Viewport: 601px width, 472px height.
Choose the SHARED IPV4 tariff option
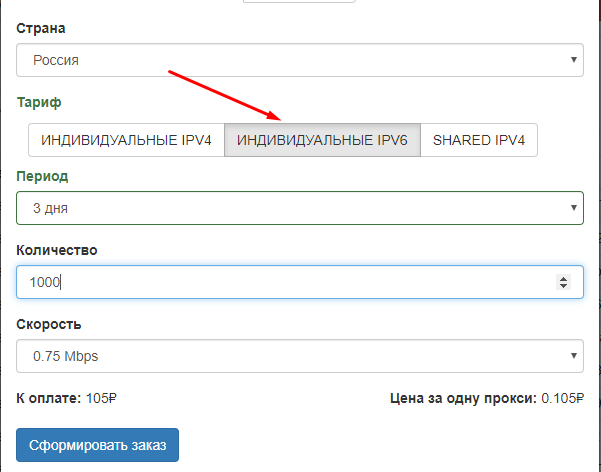click(x=478, y=141)
